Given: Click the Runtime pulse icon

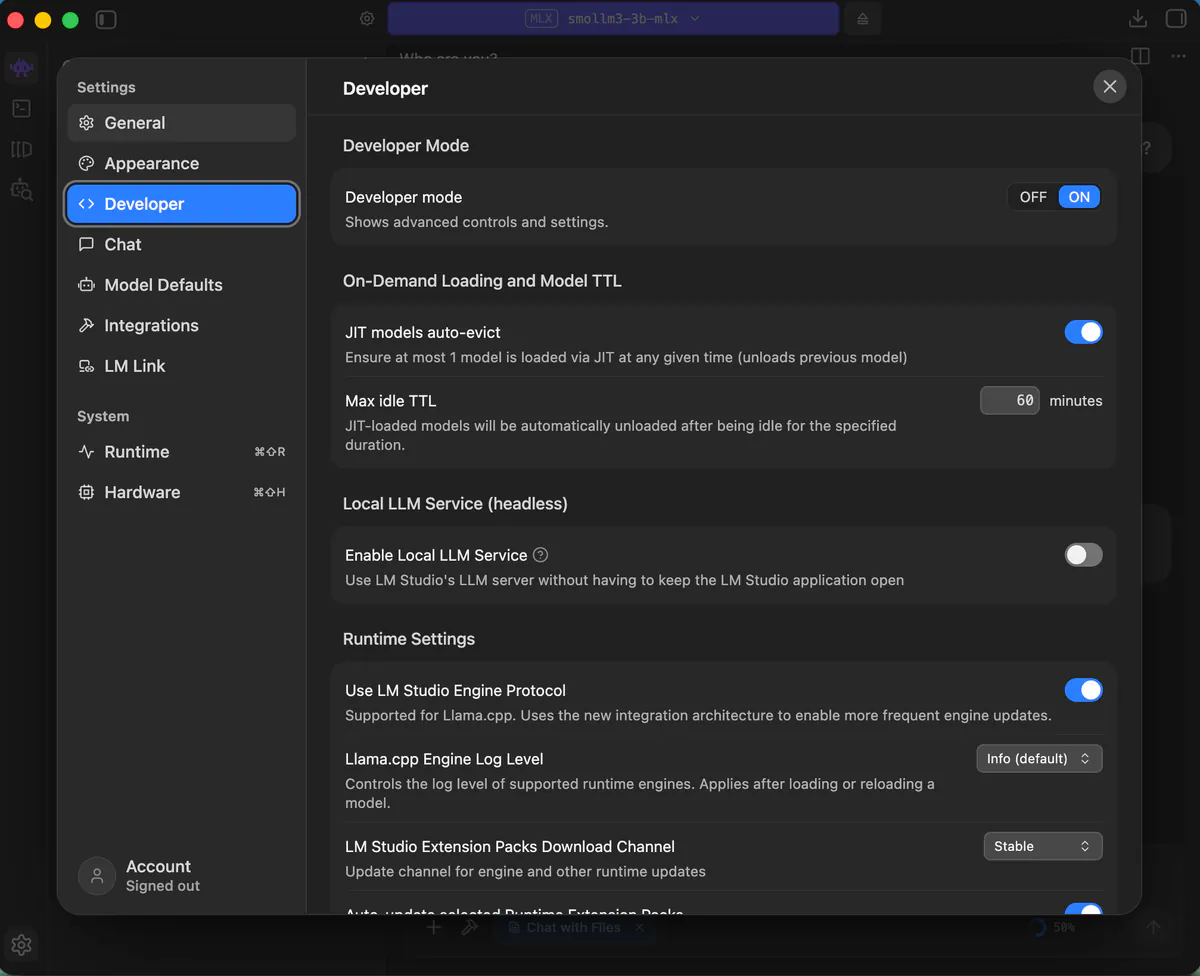Looking at the screenshot, I should (x=86, y=452).
